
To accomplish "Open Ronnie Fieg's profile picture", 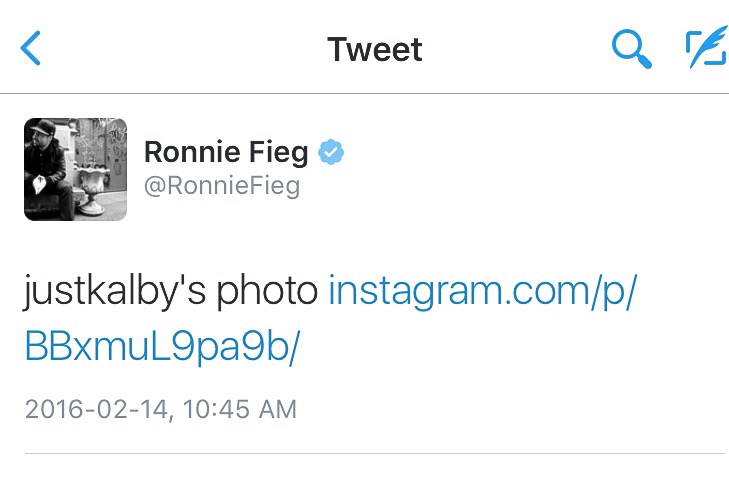I will click(76, 169).
